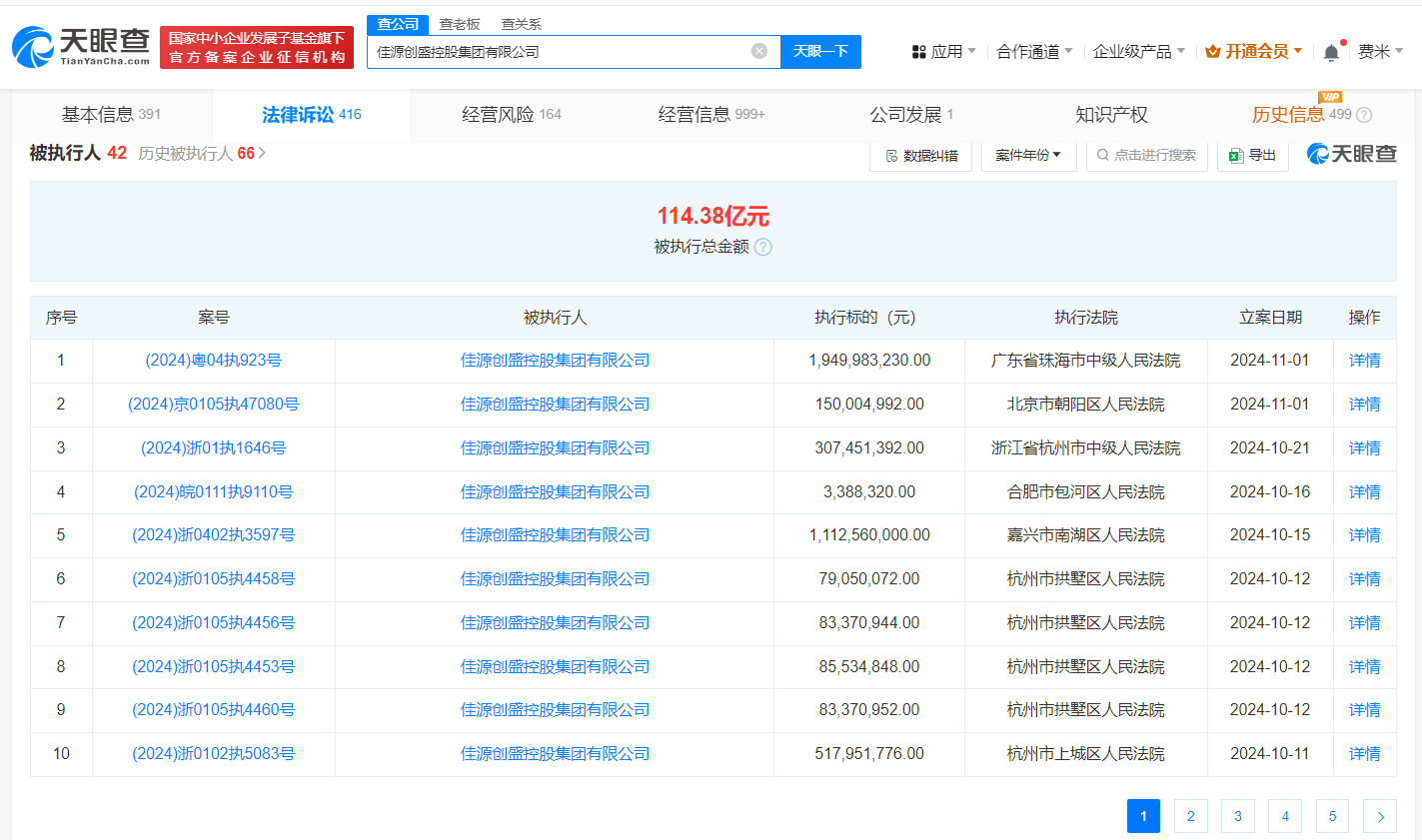
Task: Switch to the 基本信息 tab
Action: pos(111,115)
